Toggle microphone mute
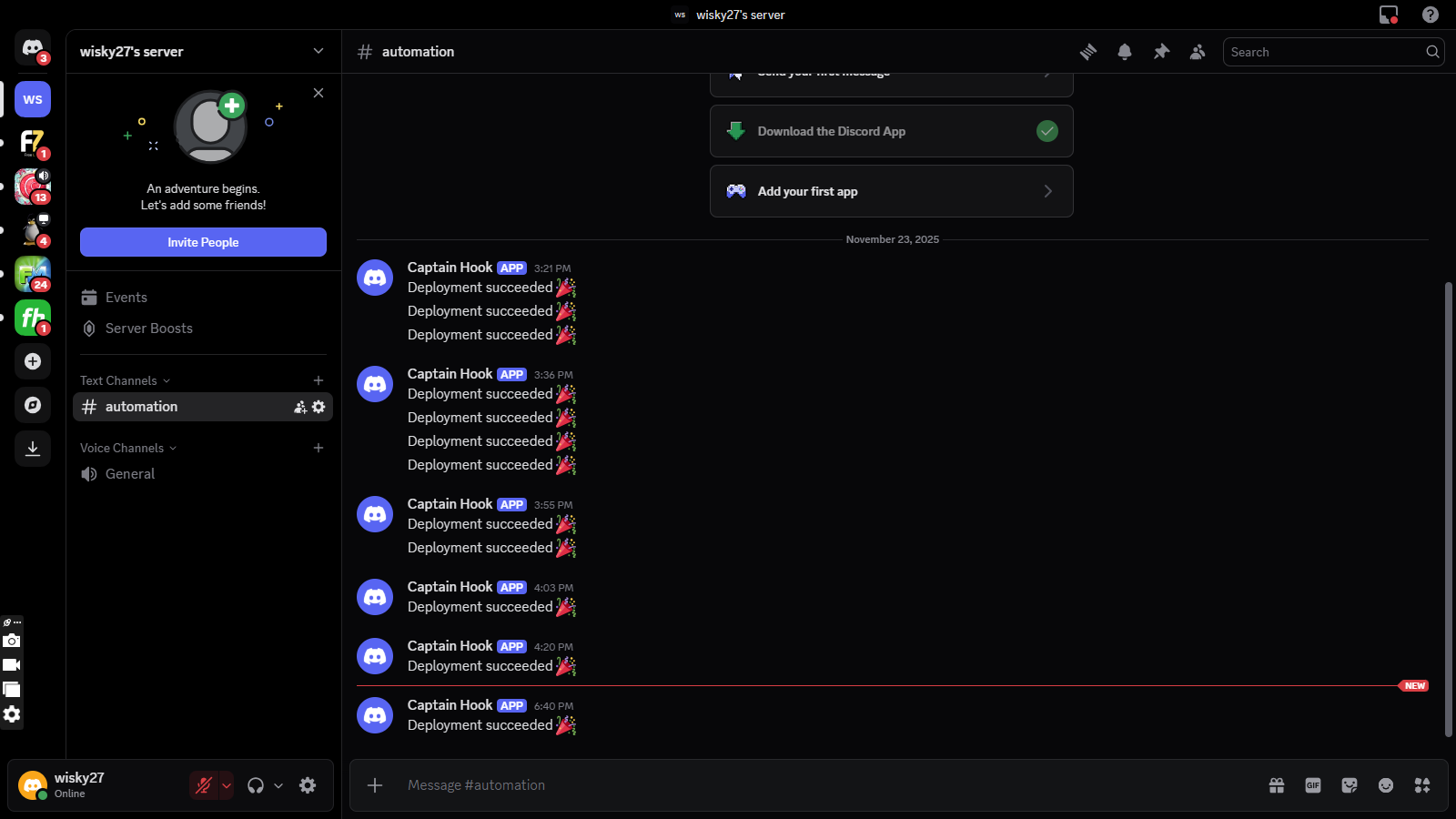This screenshot has height=819, width=1456. click(204, 785)
